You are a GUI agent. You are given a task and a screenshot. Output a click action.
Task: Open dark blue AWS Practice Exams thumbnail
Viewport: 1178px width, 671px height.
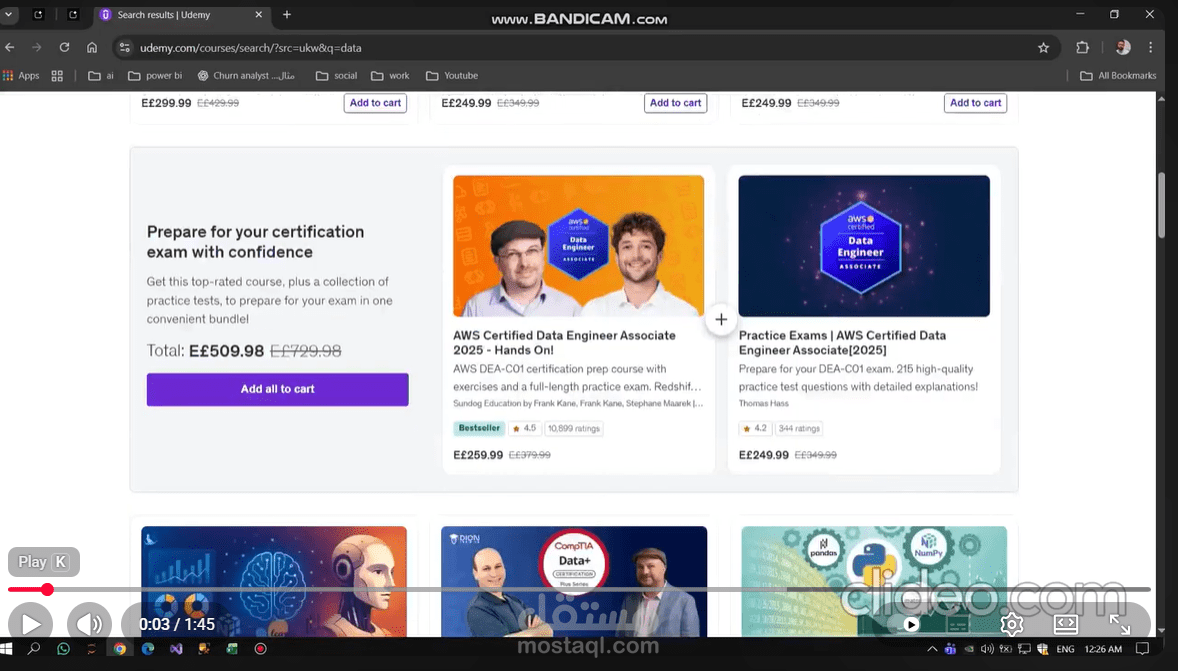click(864, 246)
